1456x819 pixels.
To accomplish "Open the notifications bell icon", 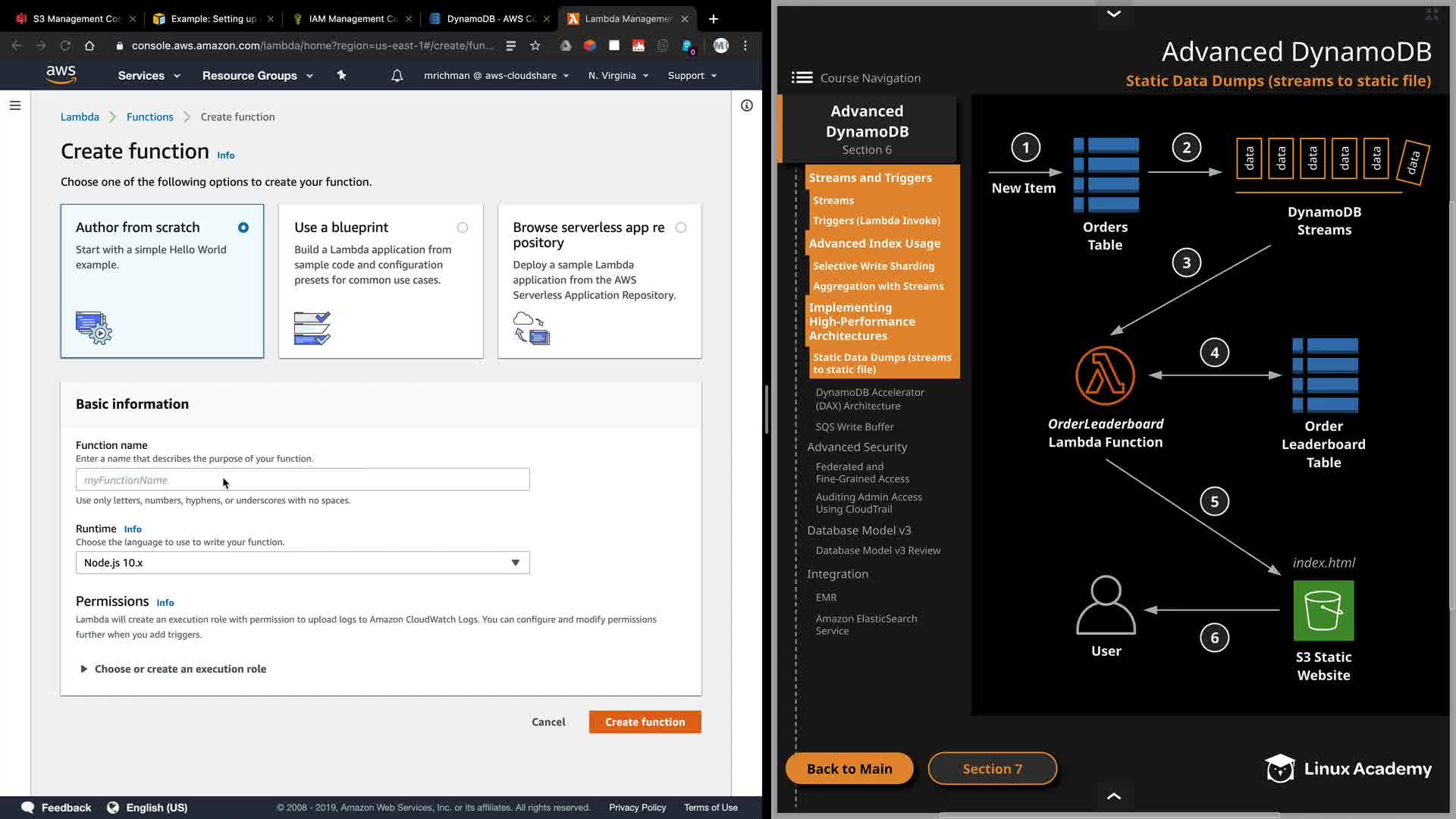I will pyautogui.click(x=397, y=76).
